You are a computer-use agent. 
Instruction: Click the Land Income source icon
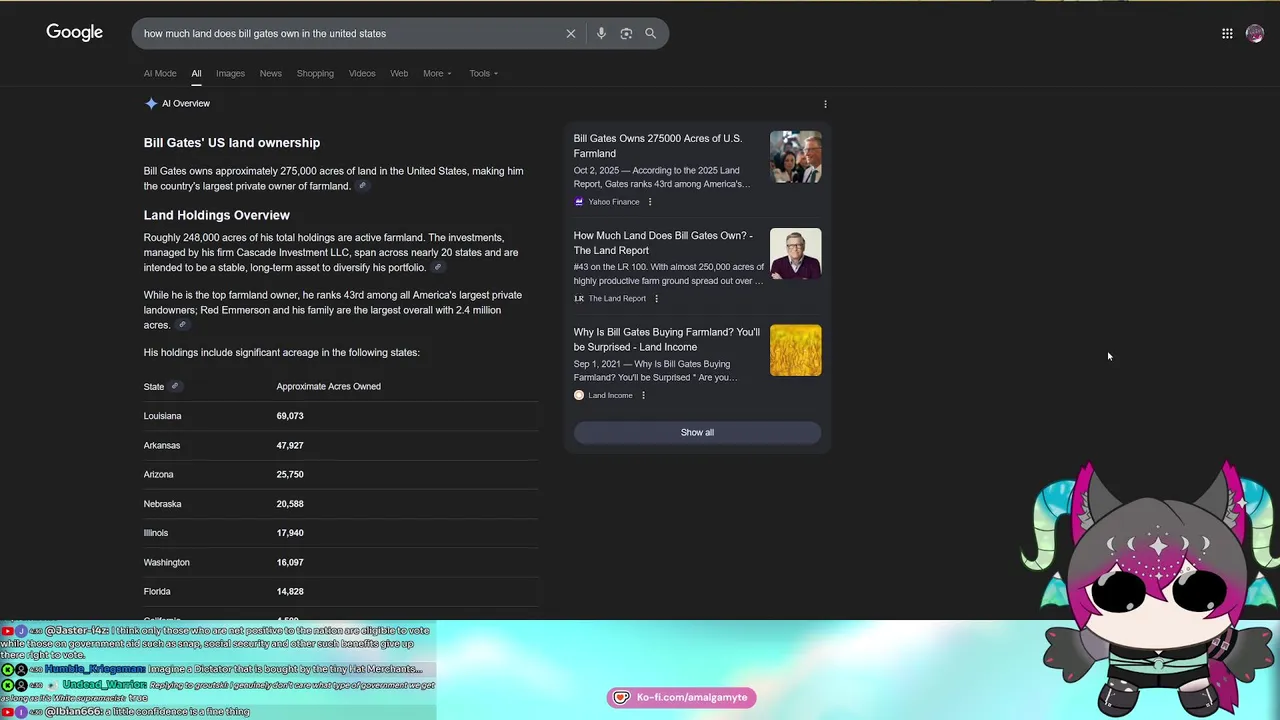(578, 395)
